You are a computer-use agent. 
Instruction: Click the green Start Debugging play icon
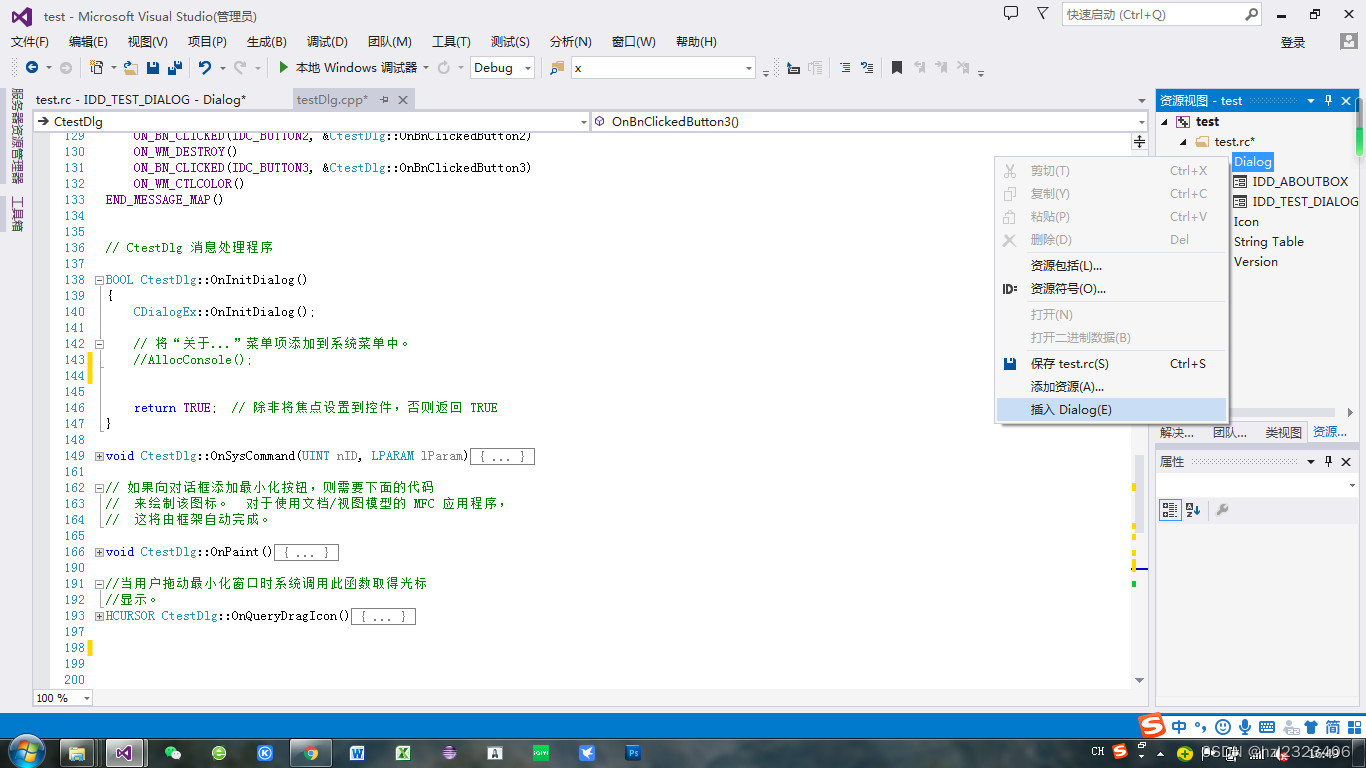[x=284, y=67]
